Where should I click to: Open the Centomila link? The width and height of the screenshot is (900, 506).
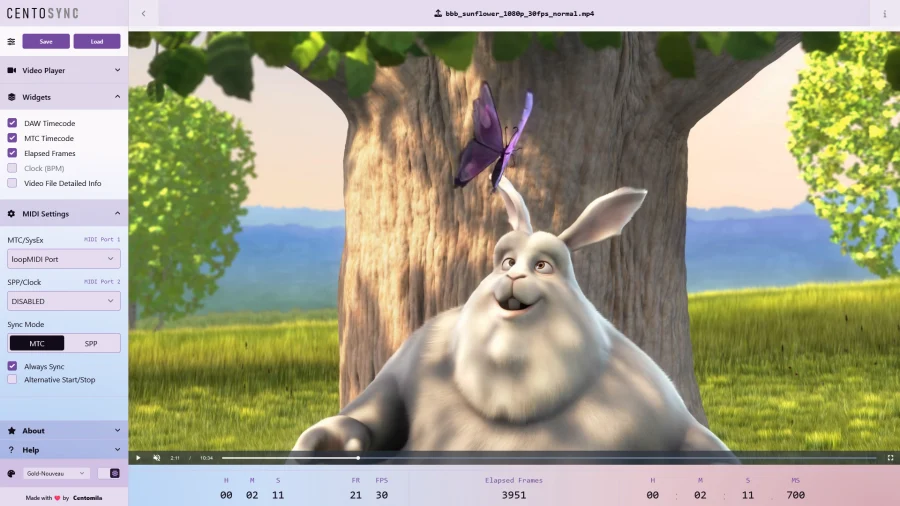click(87, 498)
